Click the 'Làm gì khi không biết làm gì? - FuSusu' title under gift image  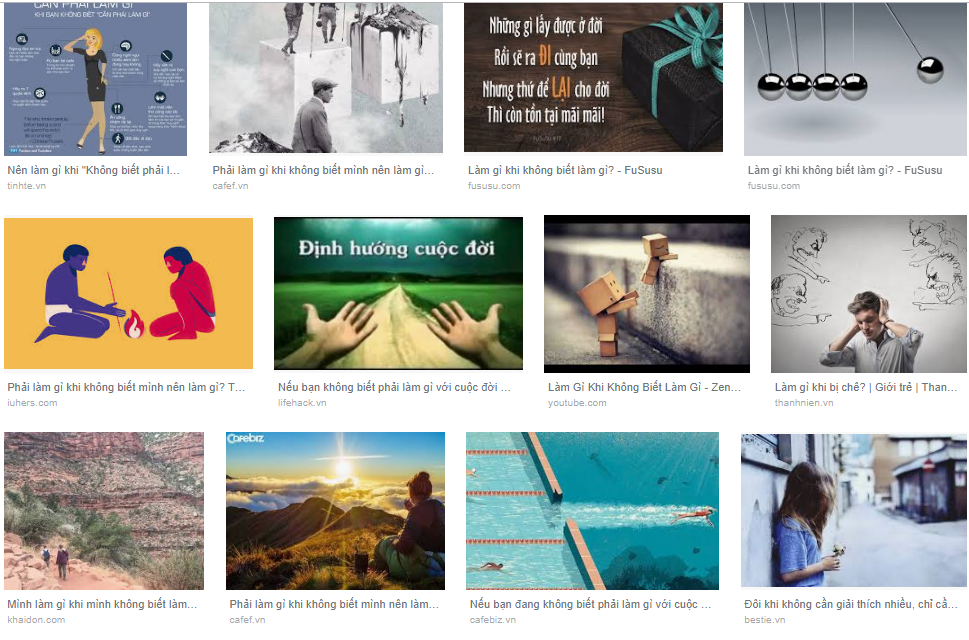pyautogui.click(x=565, y=170)
